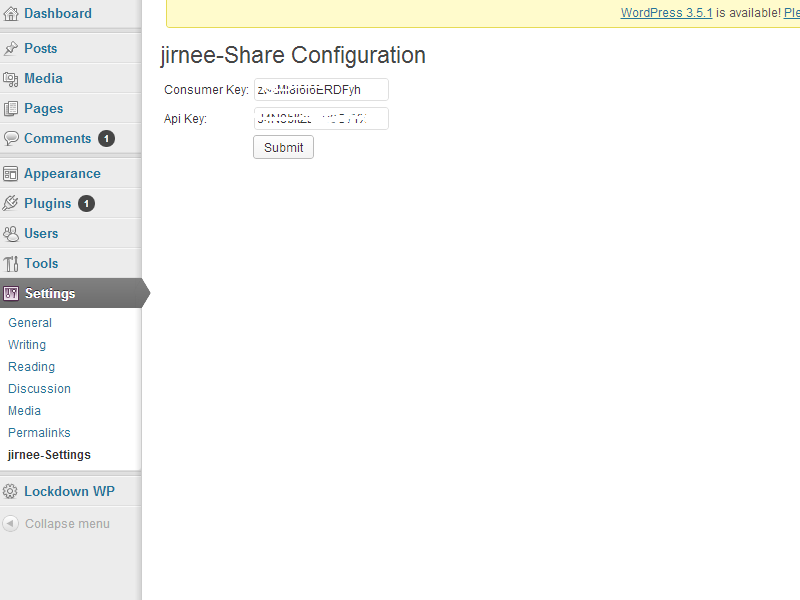Click the Api Key label
The width and height of the screenshot is (800, 600).
(185, 119)
